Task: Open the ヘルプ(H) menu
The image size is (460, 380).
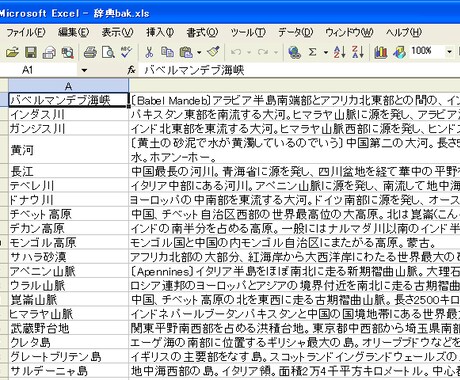Action: 404,32
